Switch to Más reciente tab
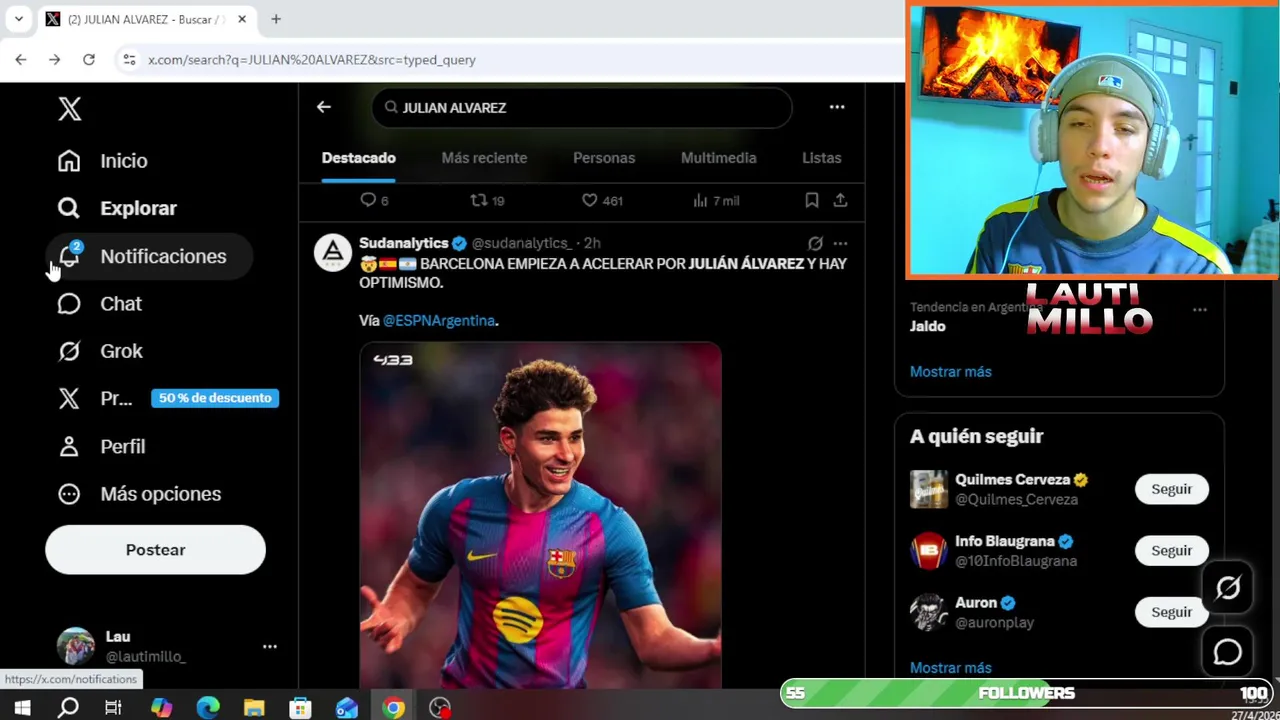Screen dimensions: 1280x720 [484, 158]
